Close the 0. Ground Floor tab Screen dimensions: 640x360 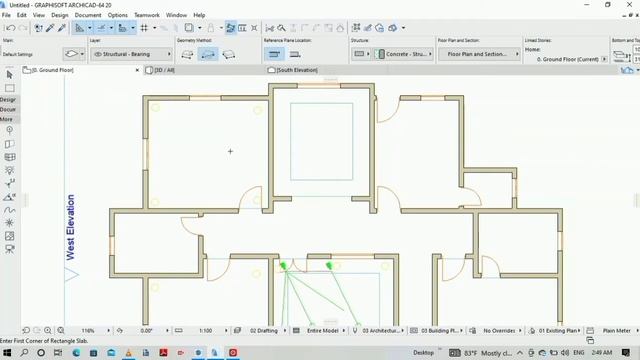[137, 70]
